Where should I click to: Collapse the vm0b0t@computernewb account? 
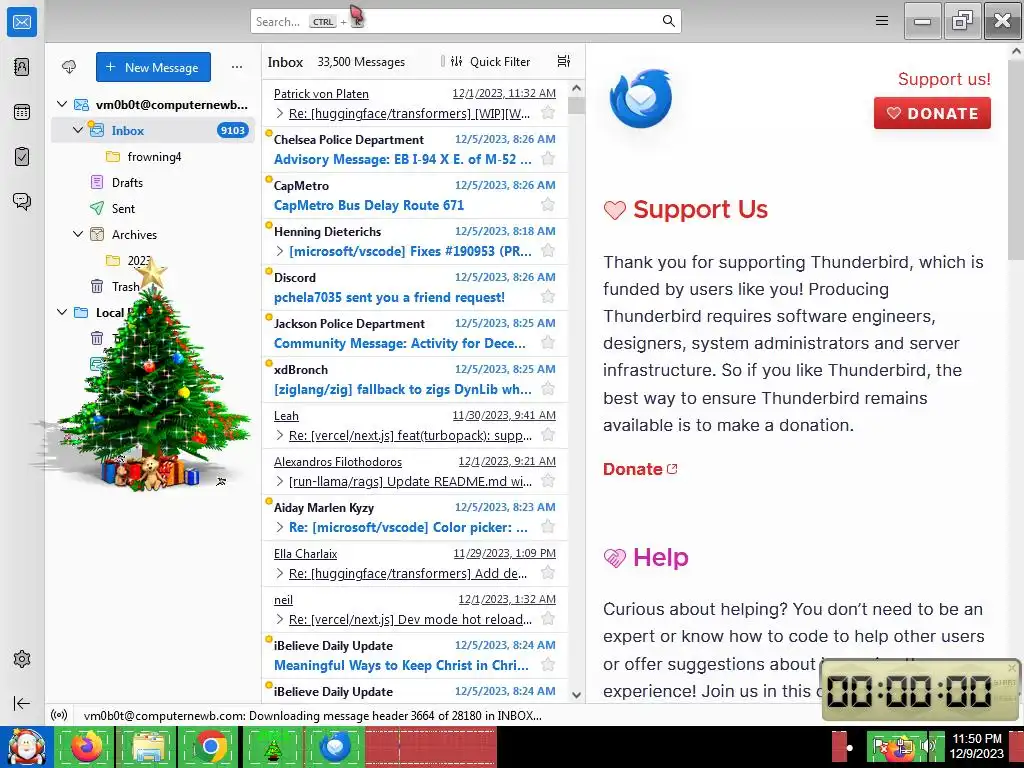pyautogui.click(x=62, y=104)
